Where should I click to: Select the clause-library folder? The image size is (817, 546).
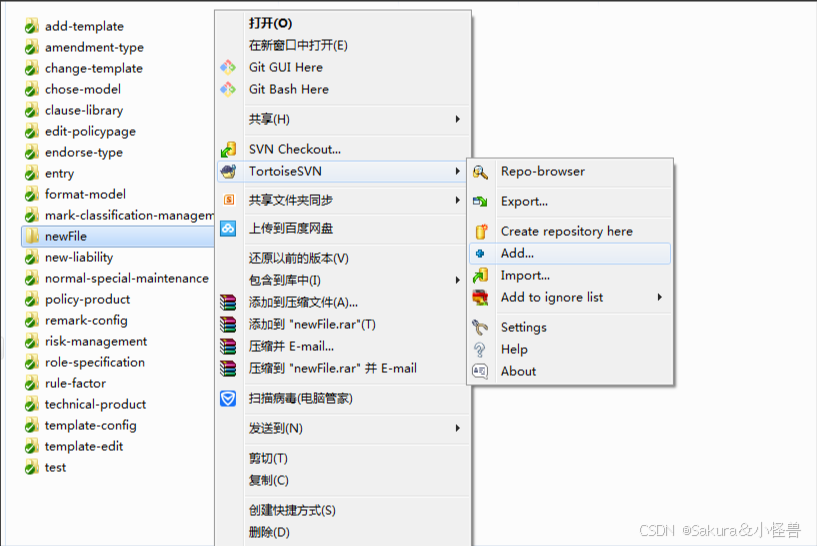(x=83, y=110)
